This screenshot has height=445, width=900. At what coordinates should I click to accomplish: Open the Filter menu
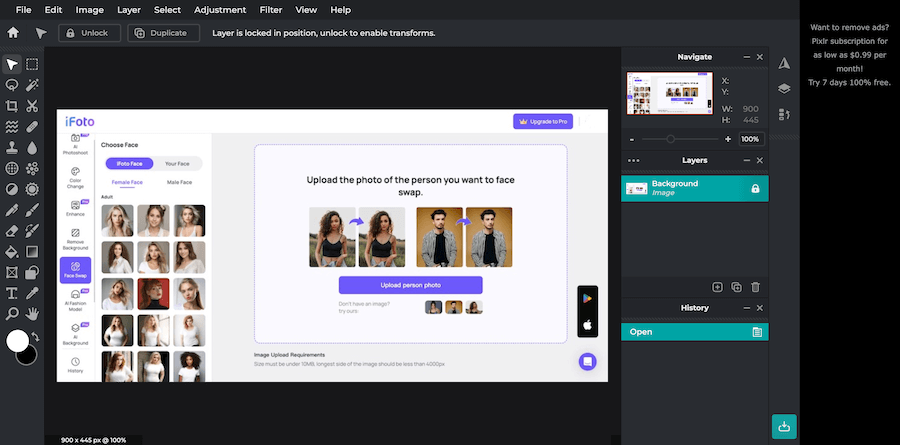click(x=271, y=10)
